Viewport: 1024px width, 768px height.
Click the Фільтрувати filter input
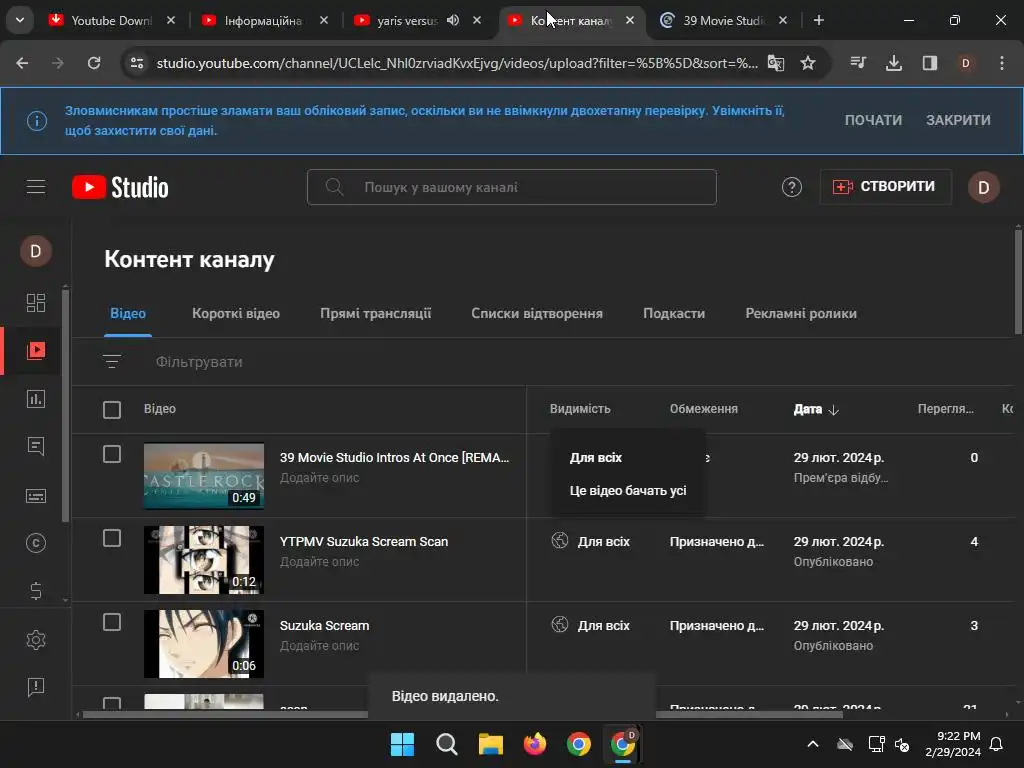(199, 362)
